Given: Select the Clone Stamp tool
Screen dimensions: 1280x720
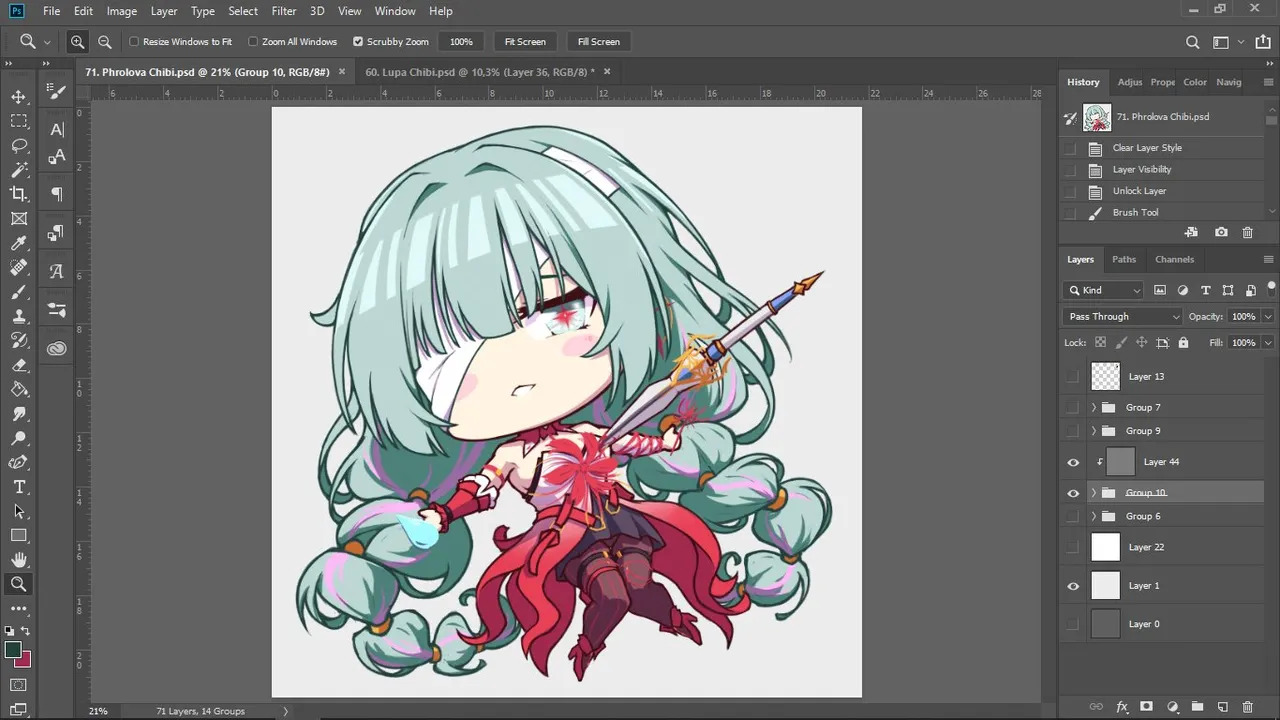Looking at the screenshot, I should [19, 316].
